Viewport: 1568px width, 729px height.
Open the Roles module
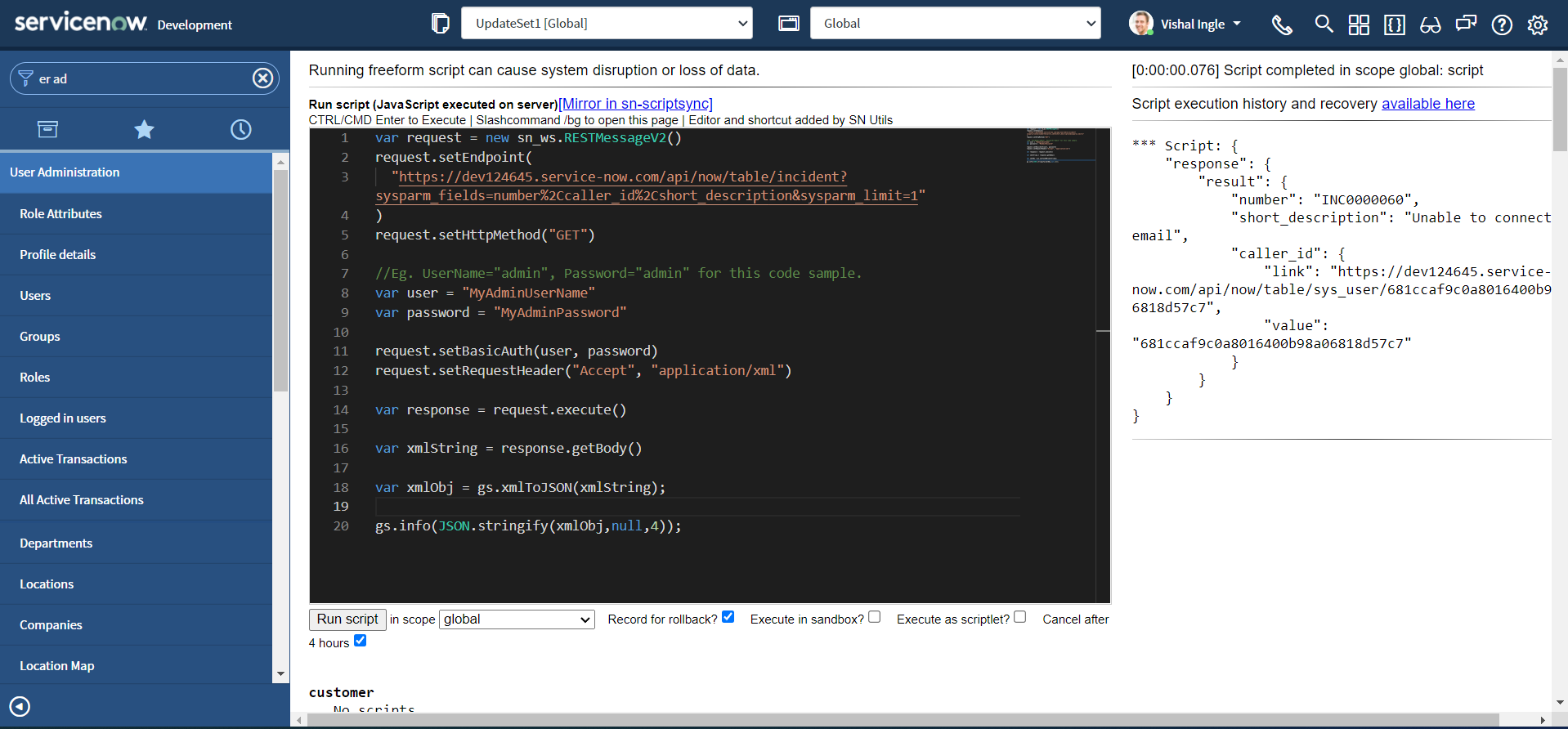[136, 378]
